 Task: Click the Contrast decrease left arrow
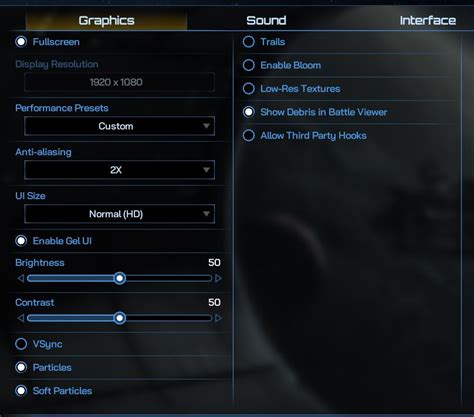coord(21,318)
